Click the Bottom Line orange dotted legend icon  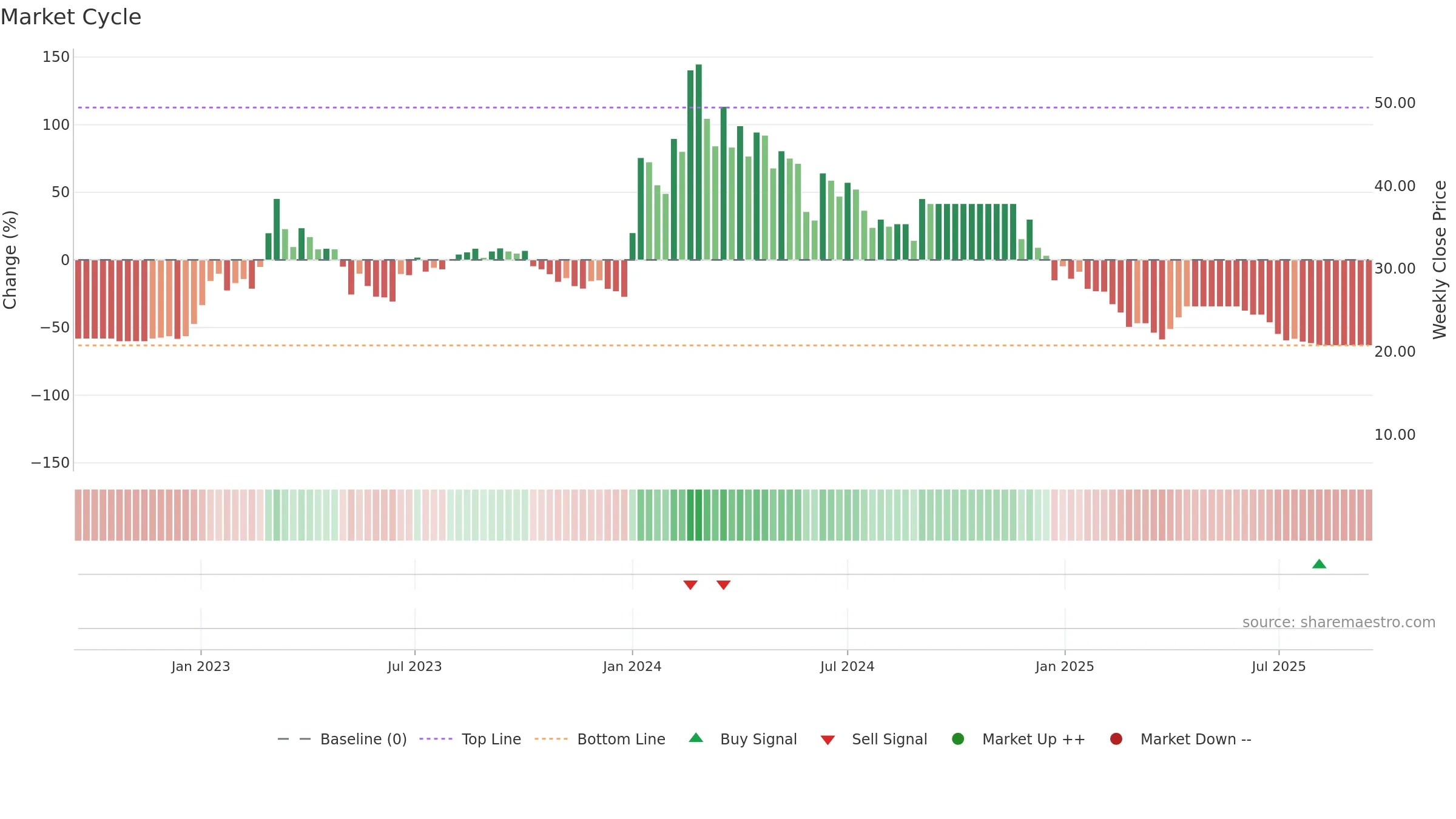pyautogui.click(x=551, y=739)
